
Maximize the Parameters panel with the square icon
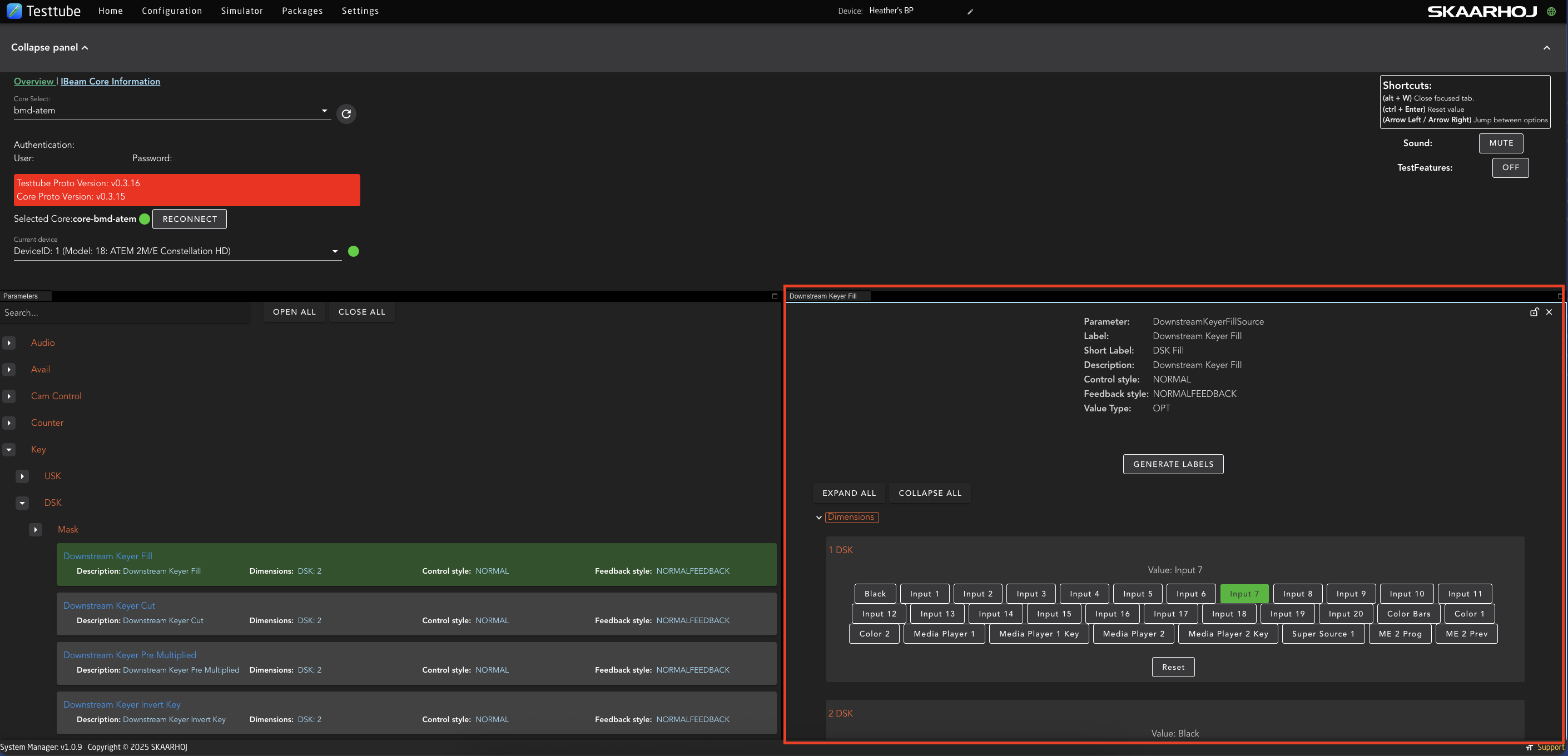(774, 296)
